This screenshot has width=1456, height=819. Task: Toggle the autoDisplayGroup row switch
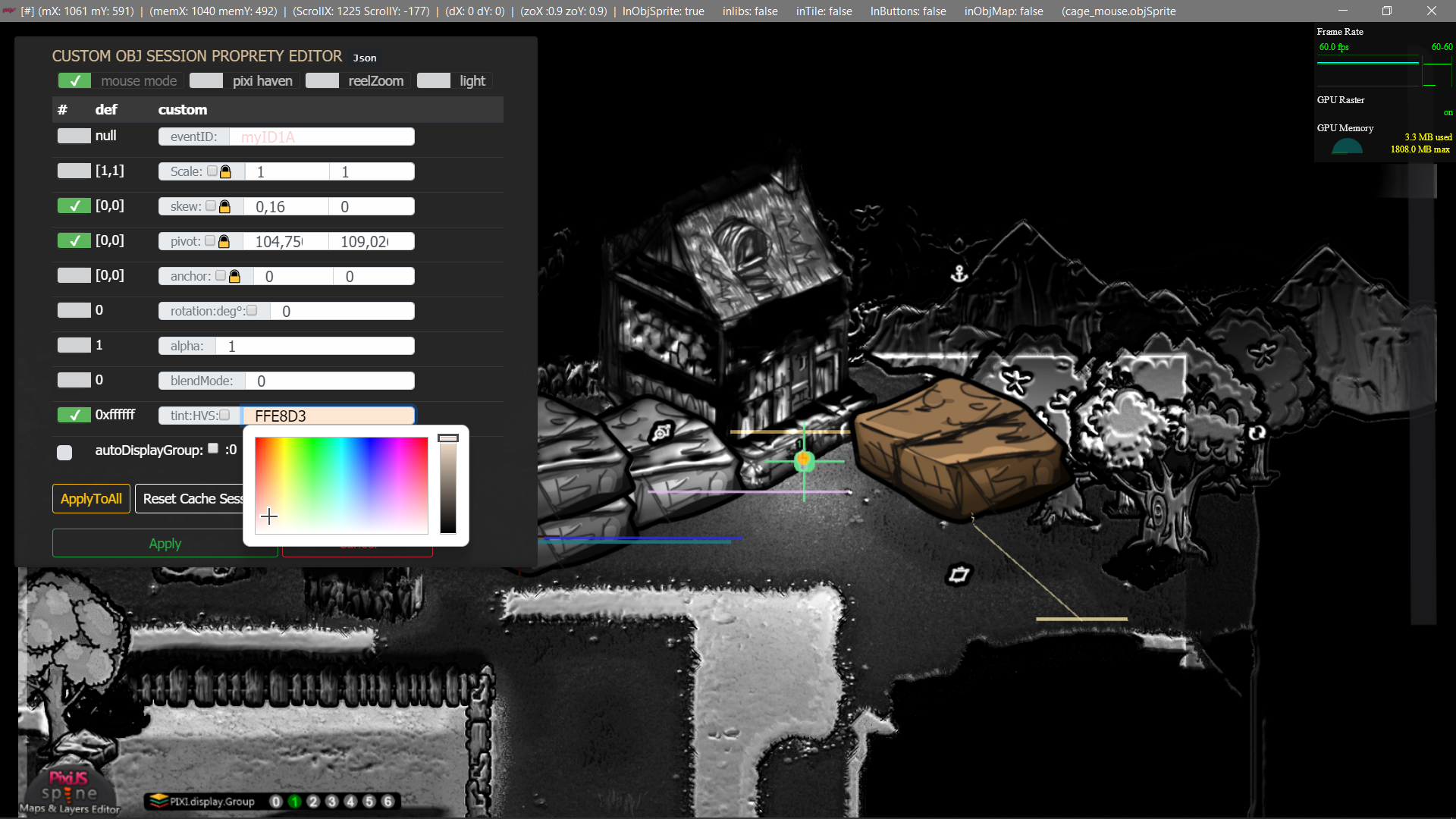[64, 453]
